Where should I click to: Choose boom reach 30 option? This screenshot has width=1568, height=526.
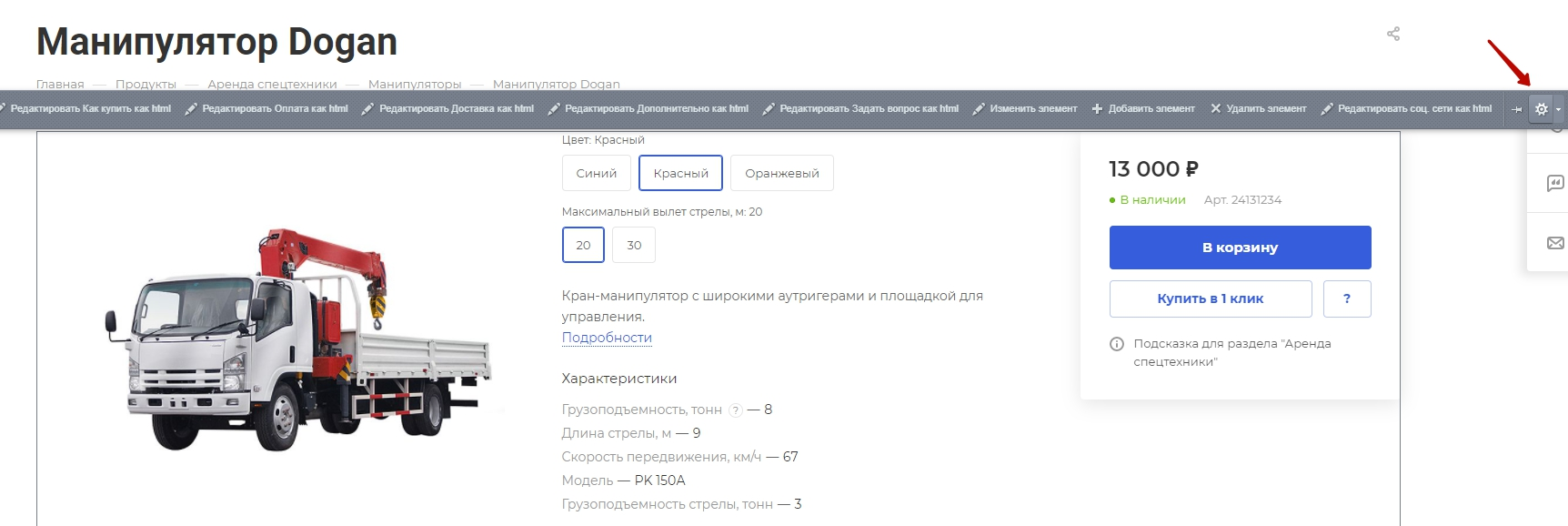(634, 245)
